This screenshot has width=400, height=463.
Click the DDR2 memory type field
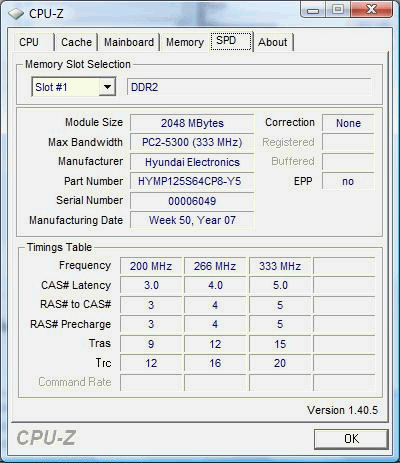coord(249,87)
